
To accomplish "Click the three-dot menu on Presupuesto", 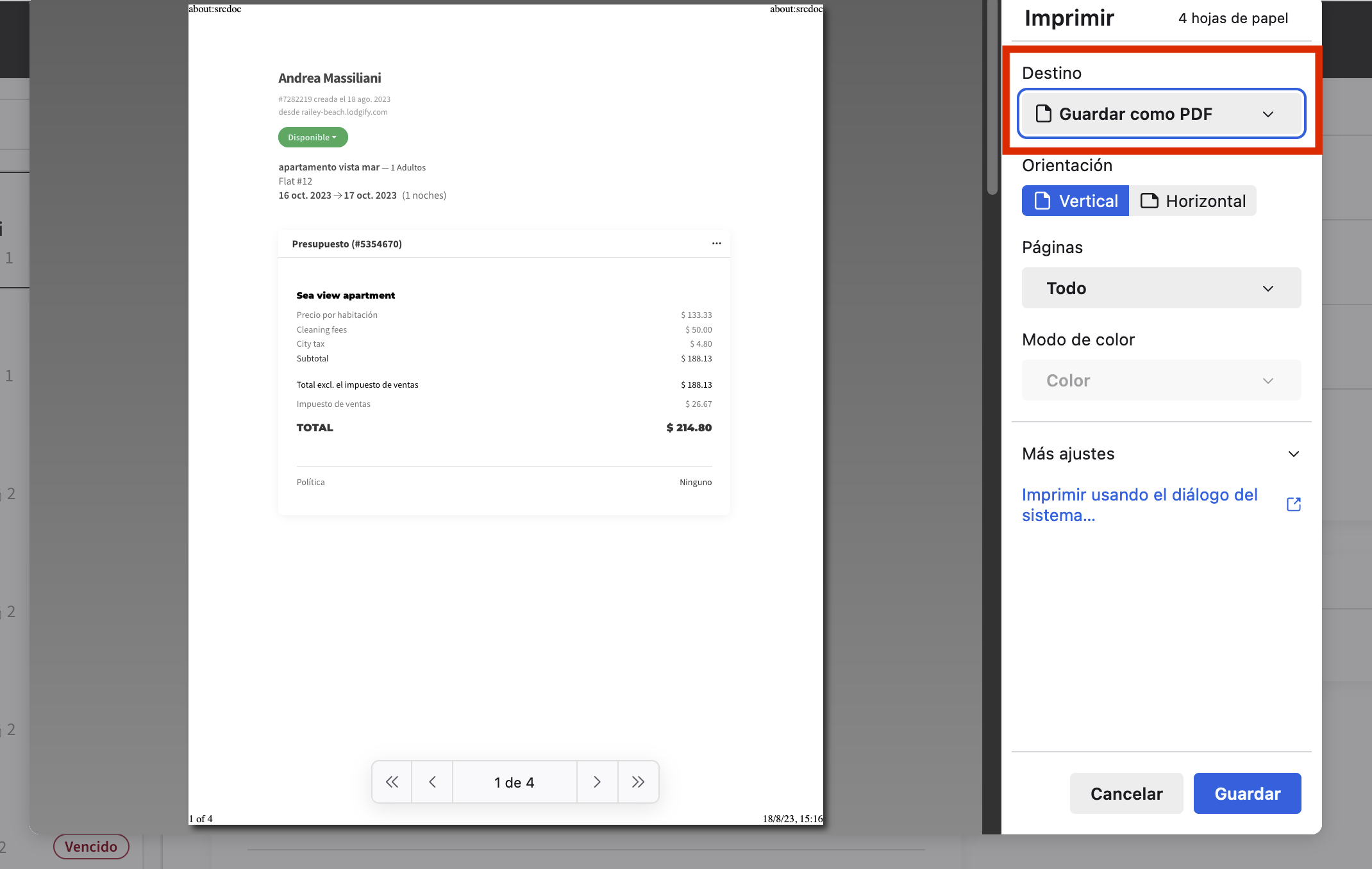I will pos(716,244).
